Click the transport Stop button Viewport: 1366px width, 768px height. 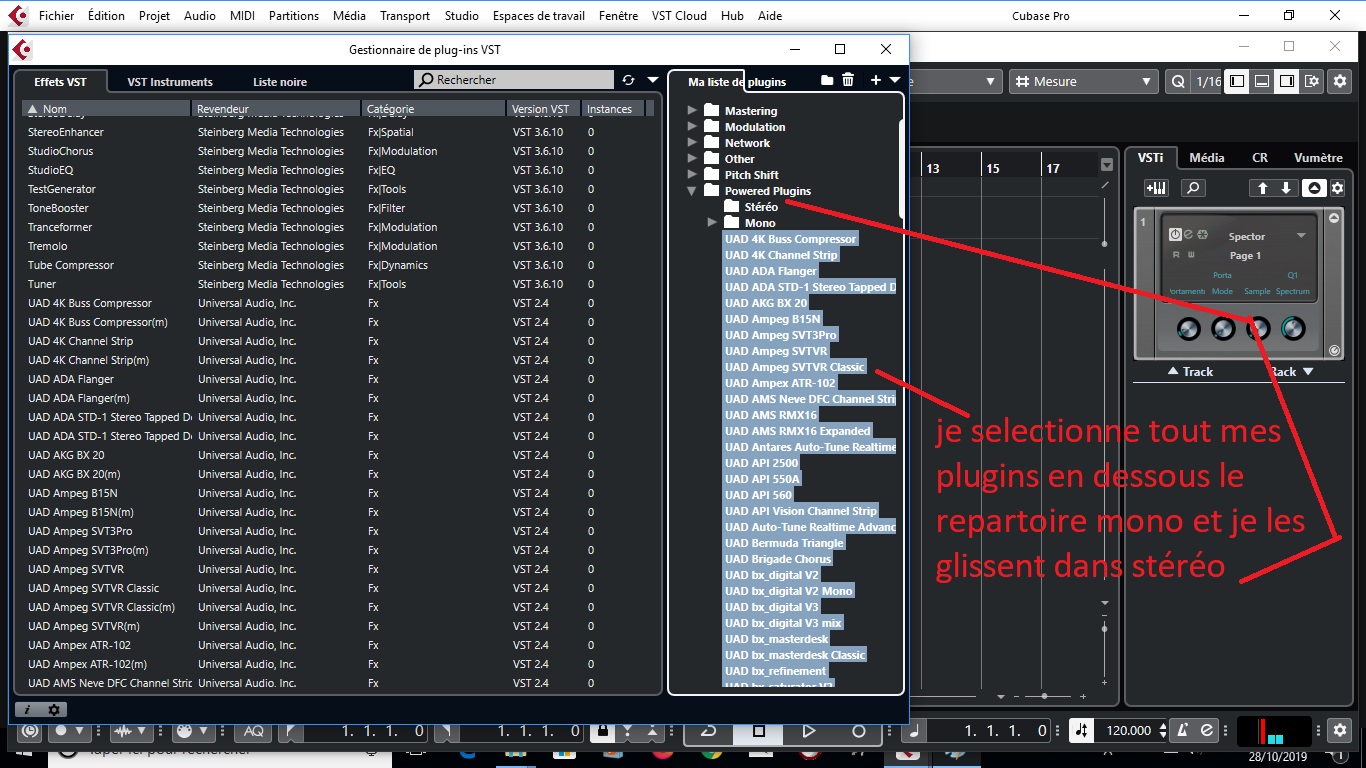pyautogui.click(x=758, y=731)
